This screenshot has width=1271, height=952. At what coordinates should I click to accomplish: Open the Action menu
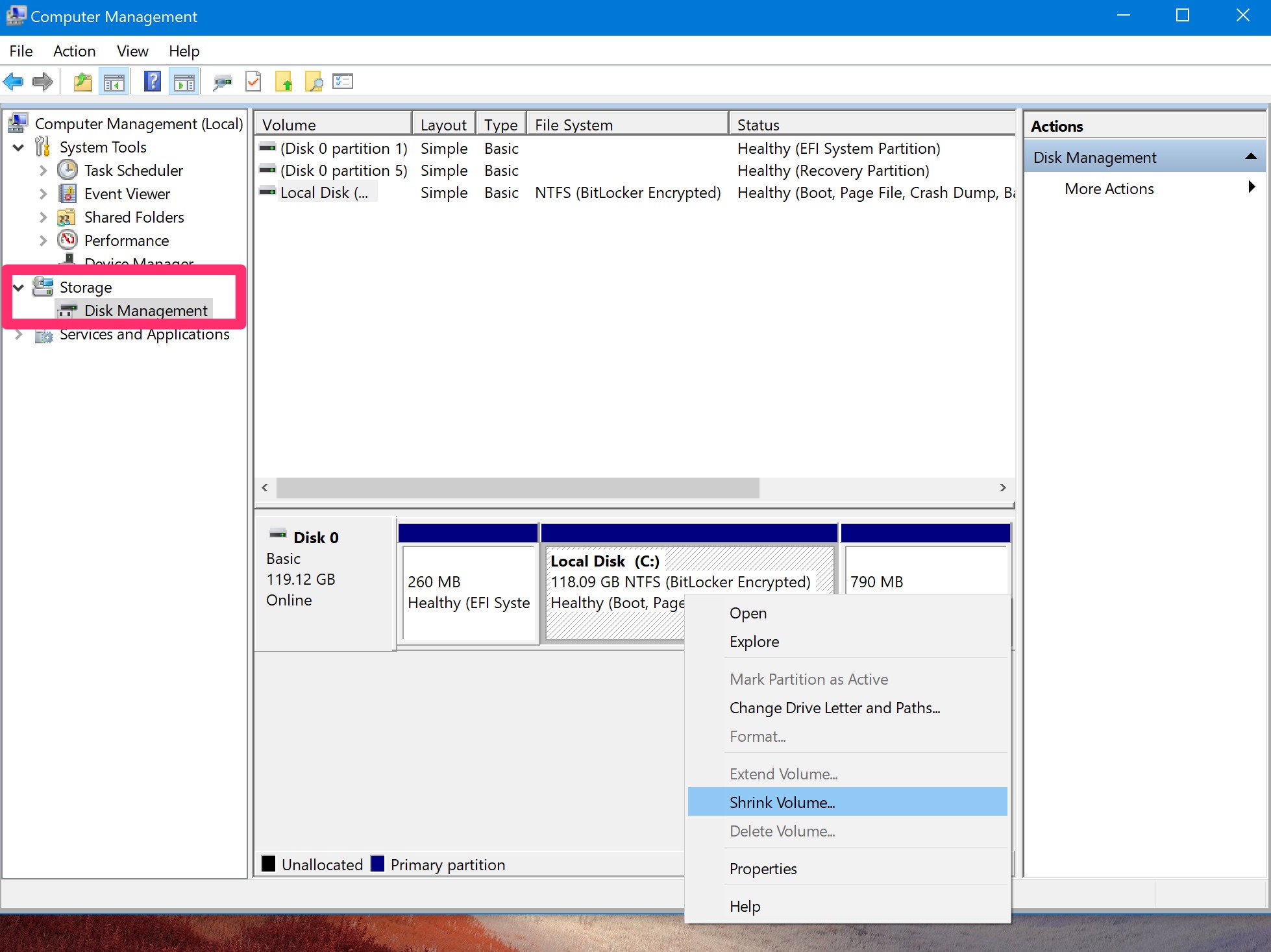point(74,51)
